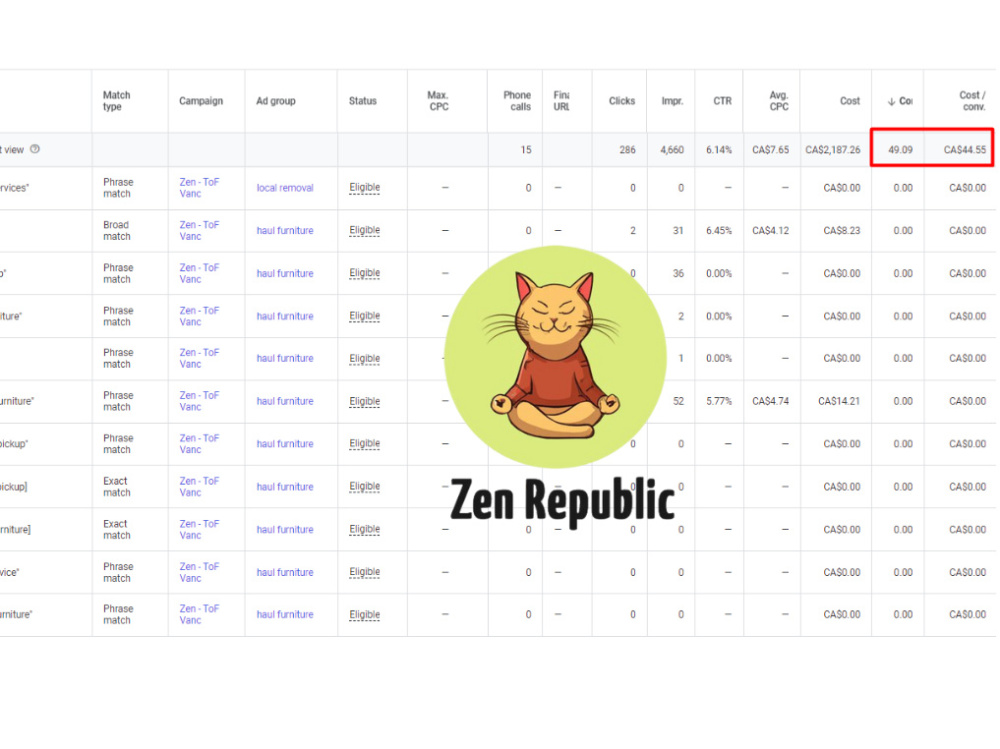Select the 5.77% CTR cell
1000x749 pixels.
click(719, 401)
